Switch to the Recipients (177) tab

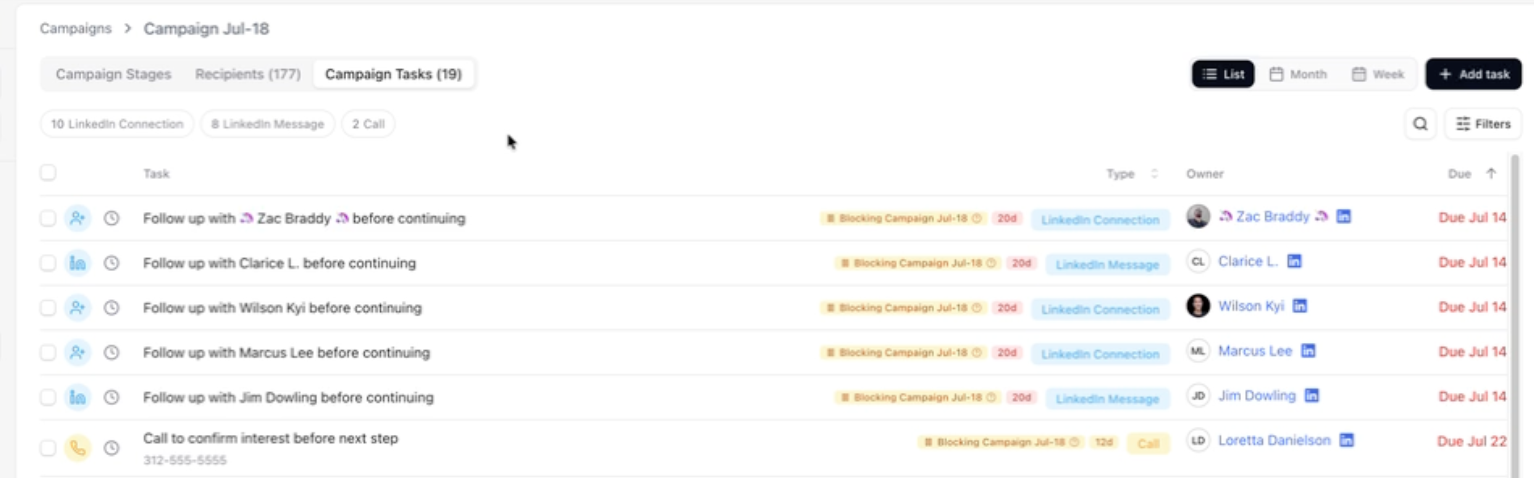(248, 74)
